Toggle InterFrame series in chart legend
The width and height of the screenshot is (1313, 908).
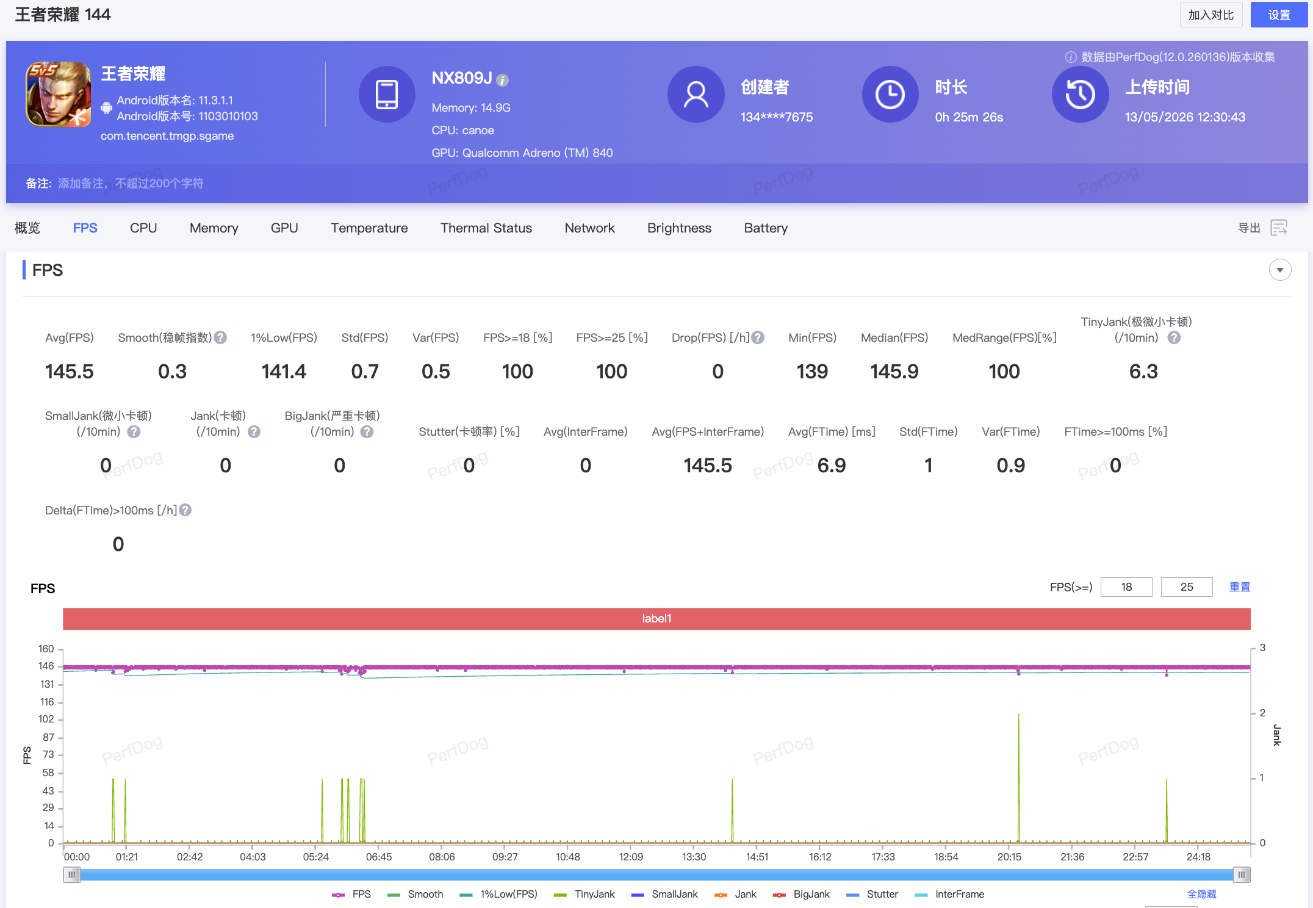948,894
